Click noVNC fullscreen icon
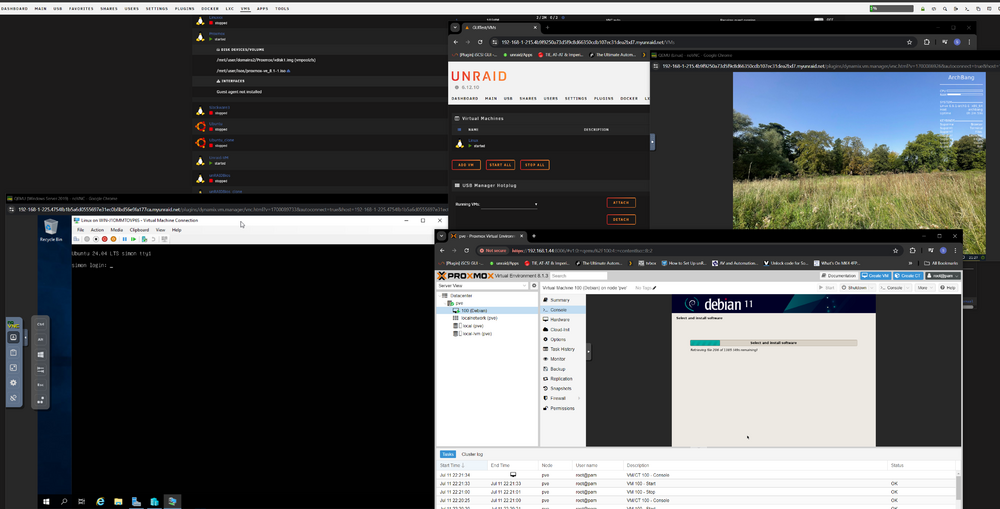1000x509 pixels. (x=13, y=367)
